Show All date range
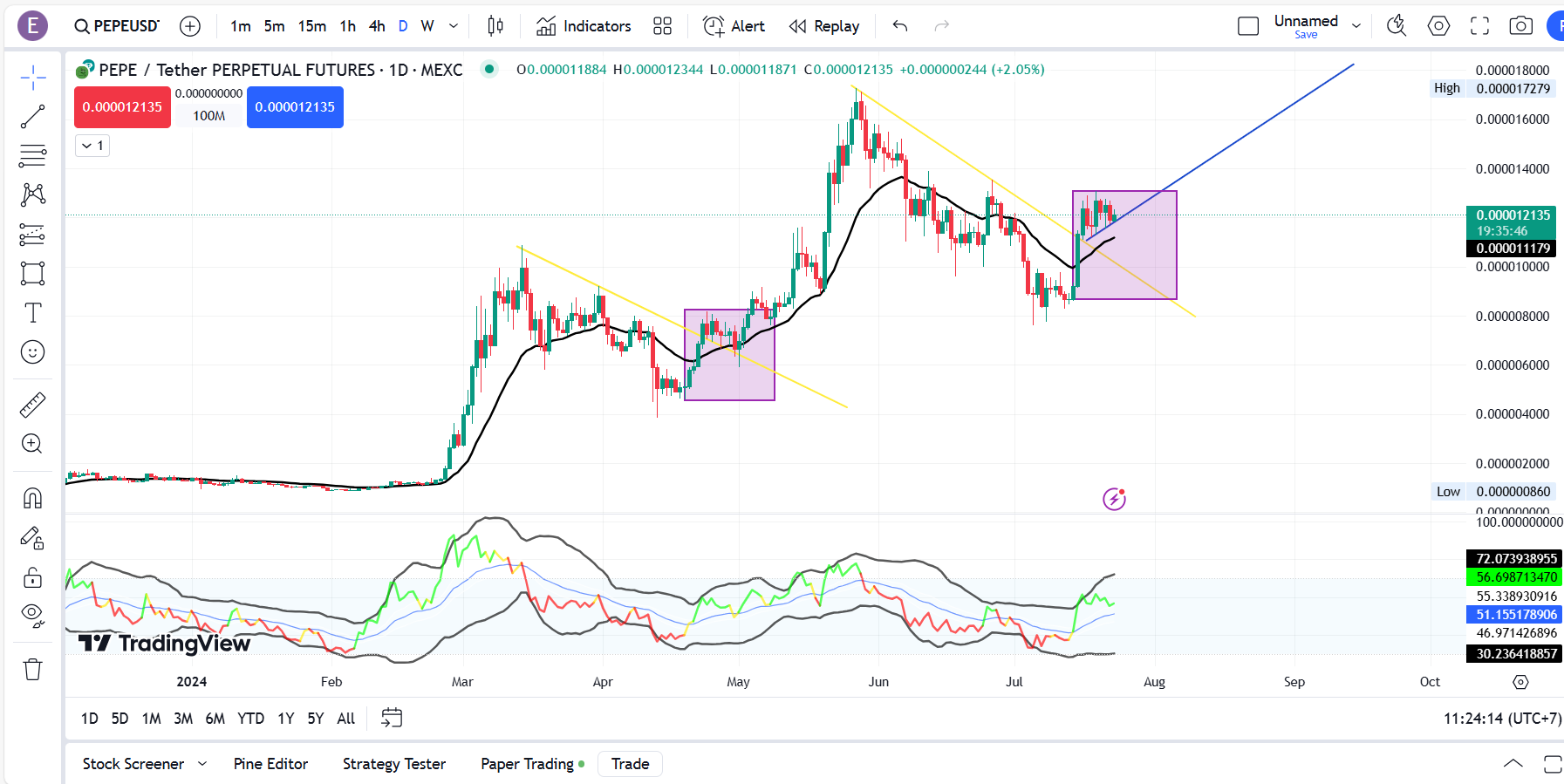This screenshot has height=784, width=1564. coord(346,719)
